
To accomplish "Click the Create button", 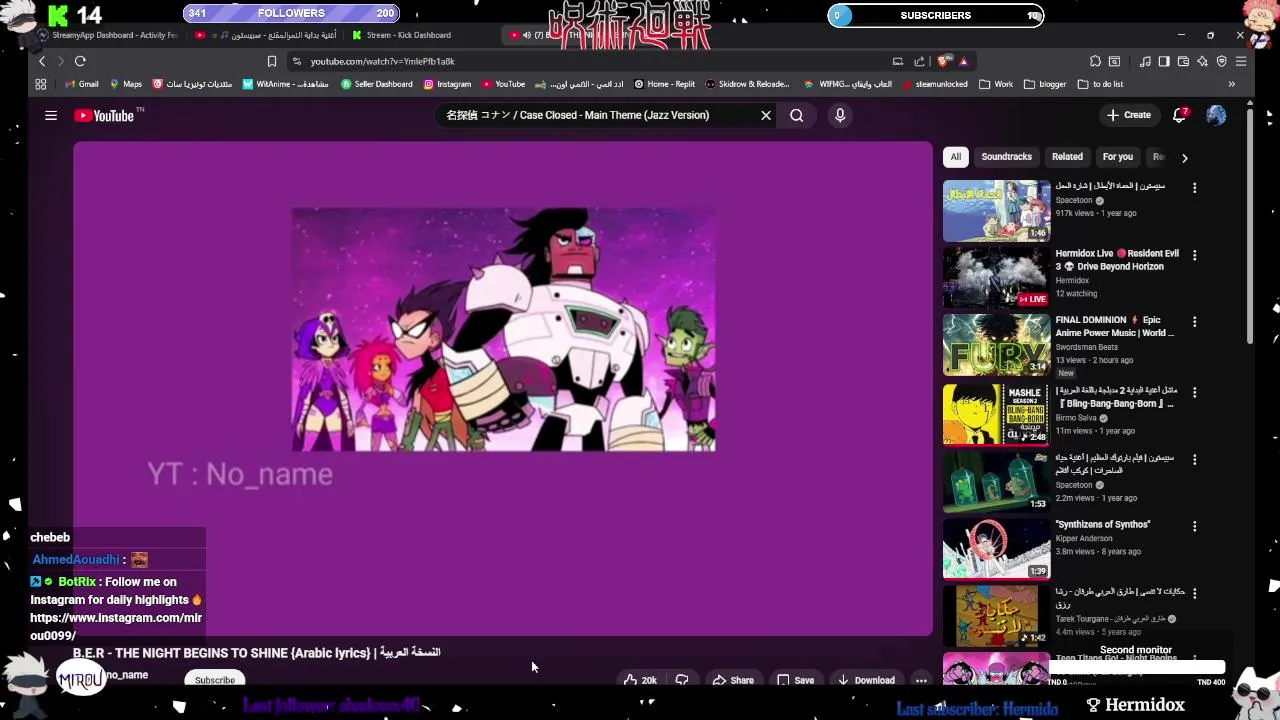I will point(1129,115).
